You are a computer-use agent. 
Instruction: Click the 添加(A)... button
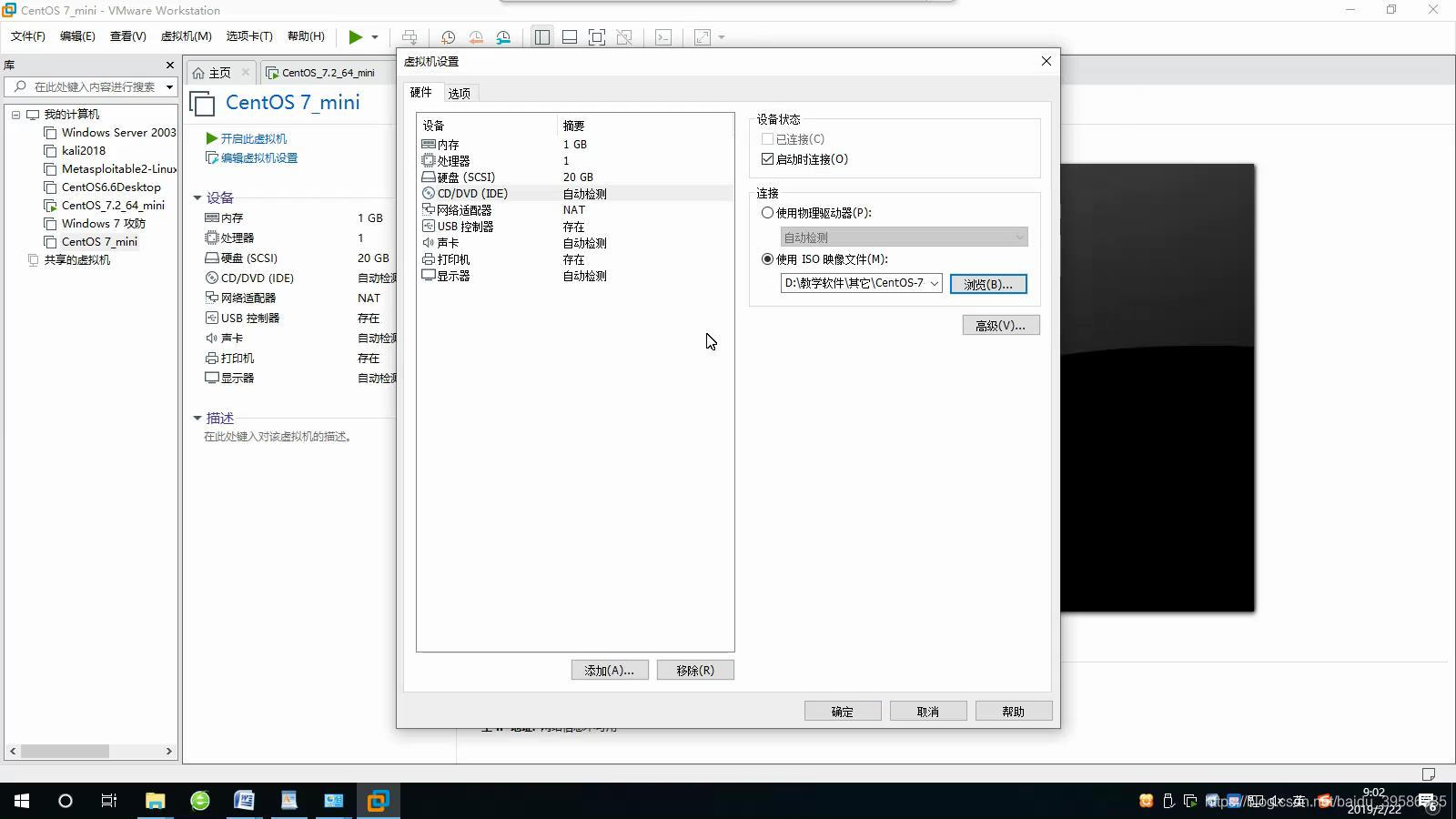click(610, 670)
